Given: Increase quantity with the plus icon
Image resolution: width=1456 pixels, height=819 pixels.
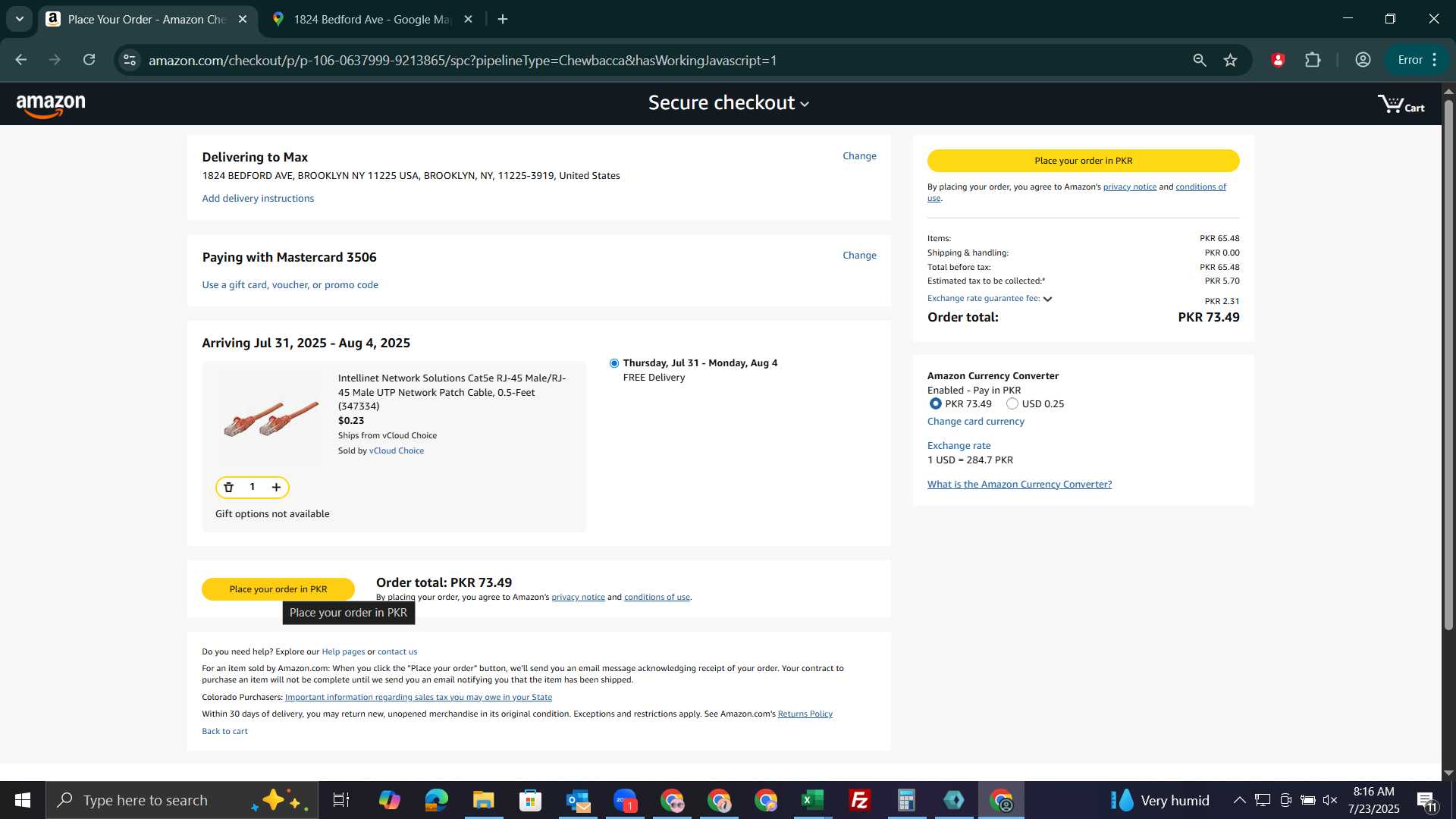Looking at the screenshot, I should (x=276, y=488).
